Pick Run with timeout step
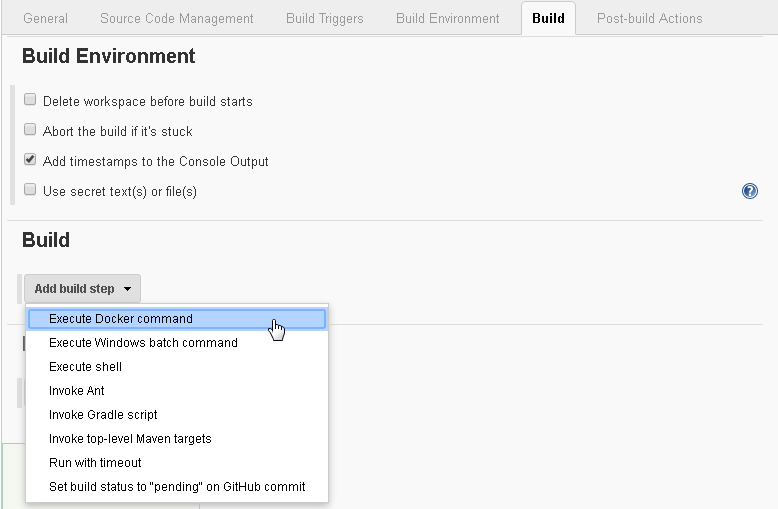 (x=177, y=462)
